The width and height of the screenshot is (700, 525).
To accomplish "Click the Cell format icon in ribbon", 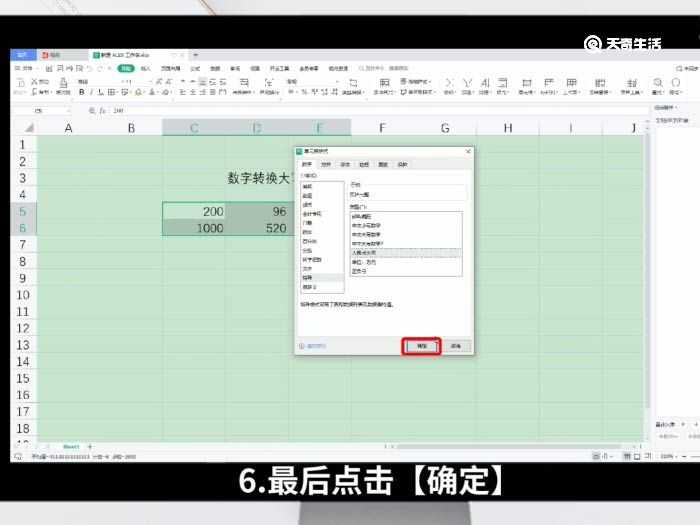I will click(527, 85).
